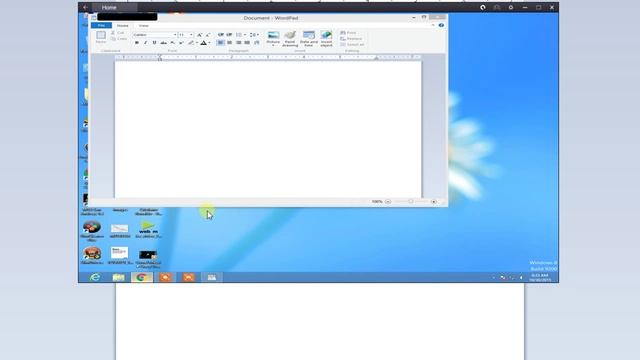This screenshot has height=360, width=640.
Task: Click the Insert object icon
Action: (326, 38)
